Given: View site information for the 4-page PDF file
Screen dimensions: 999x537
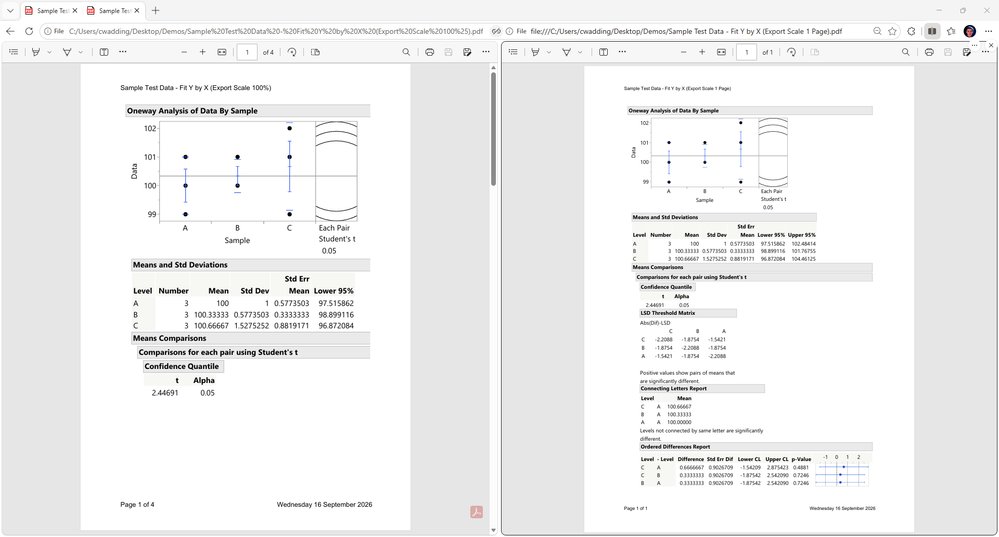Looking at the screenshot, I should 54,31.
